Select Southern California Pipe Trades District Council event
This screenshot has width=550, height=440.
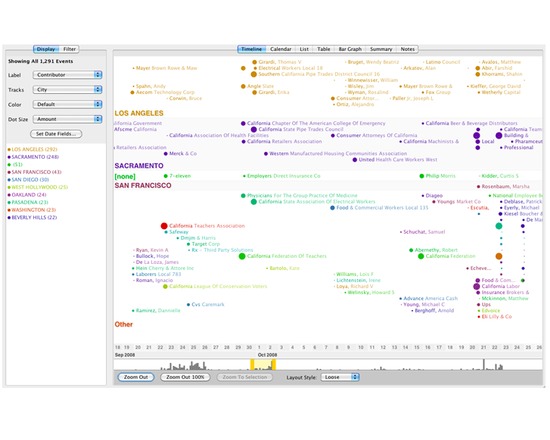(315, 74)
